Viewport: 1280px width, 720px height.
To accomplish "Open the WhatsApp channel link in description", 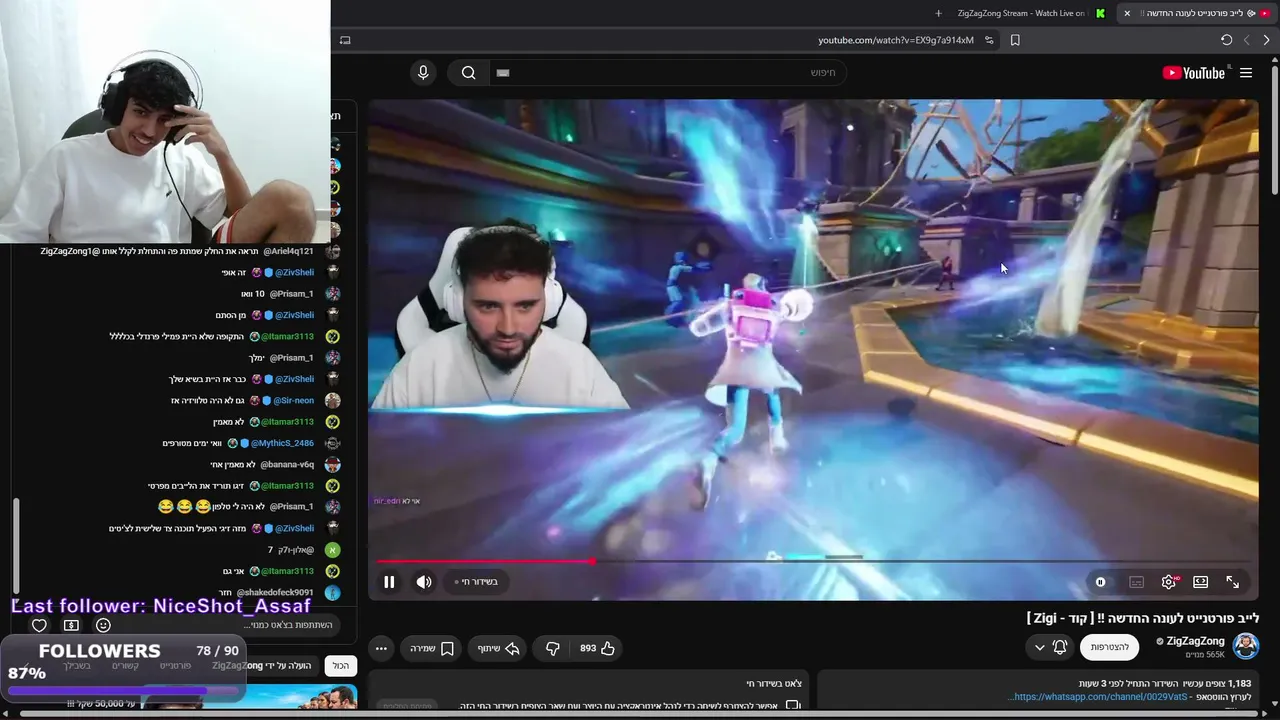I will point(1098,697).
